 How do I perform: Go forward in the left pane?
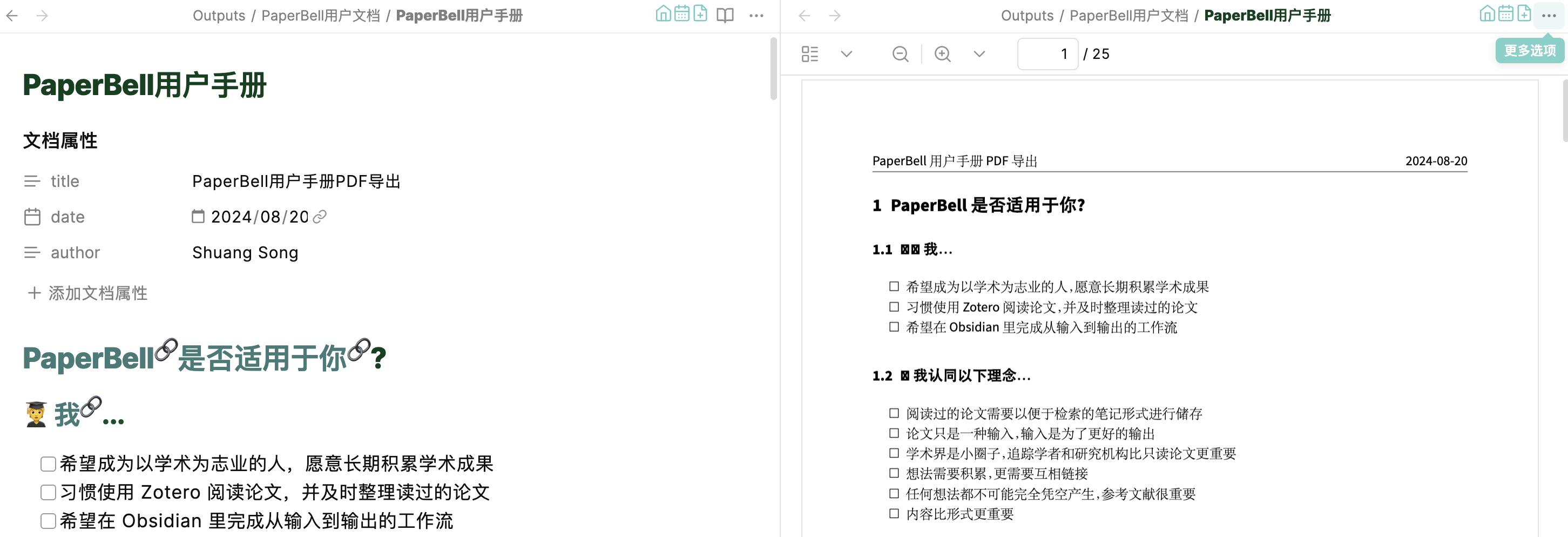pyautogui.click(x=42, y=15)
